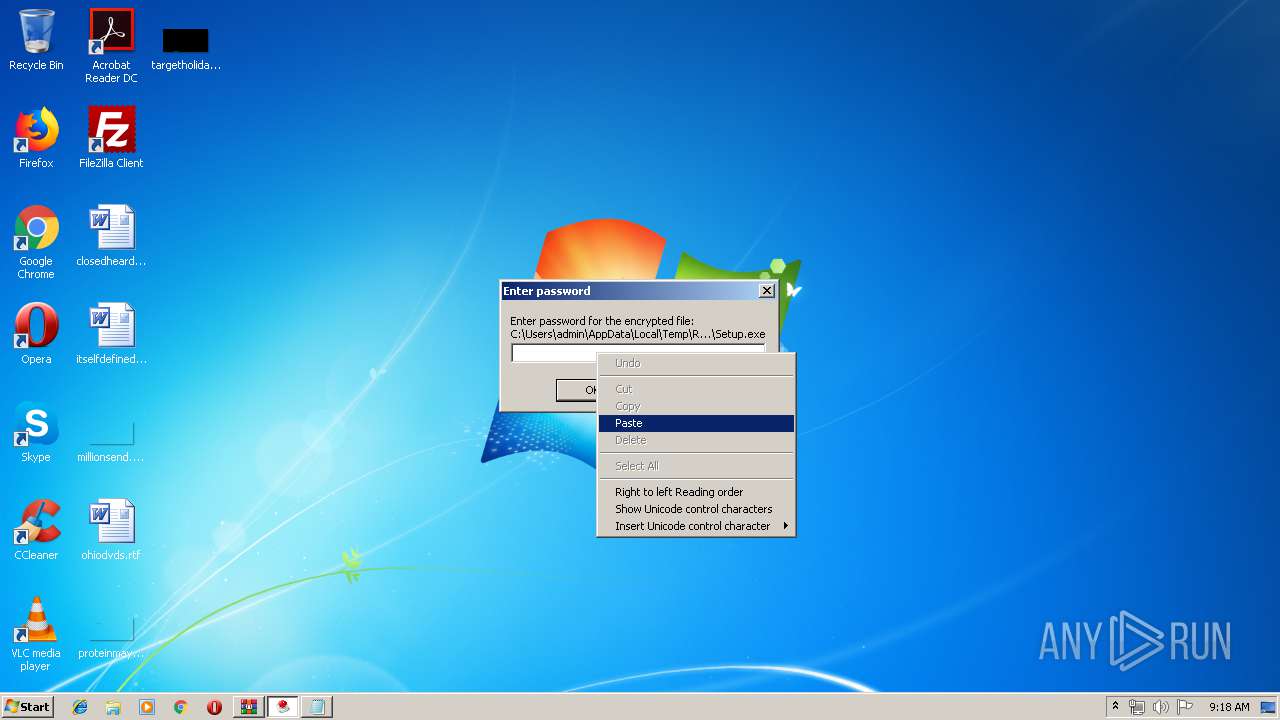Select the Google Chrome desktop shortcut
Image resolution: width=1280 pixels, height=720 pixels.
[36, 242]
